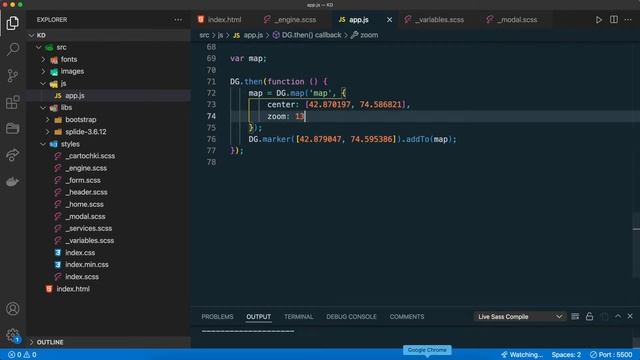Click the errors and warnings status indicator

pos(22,355)
